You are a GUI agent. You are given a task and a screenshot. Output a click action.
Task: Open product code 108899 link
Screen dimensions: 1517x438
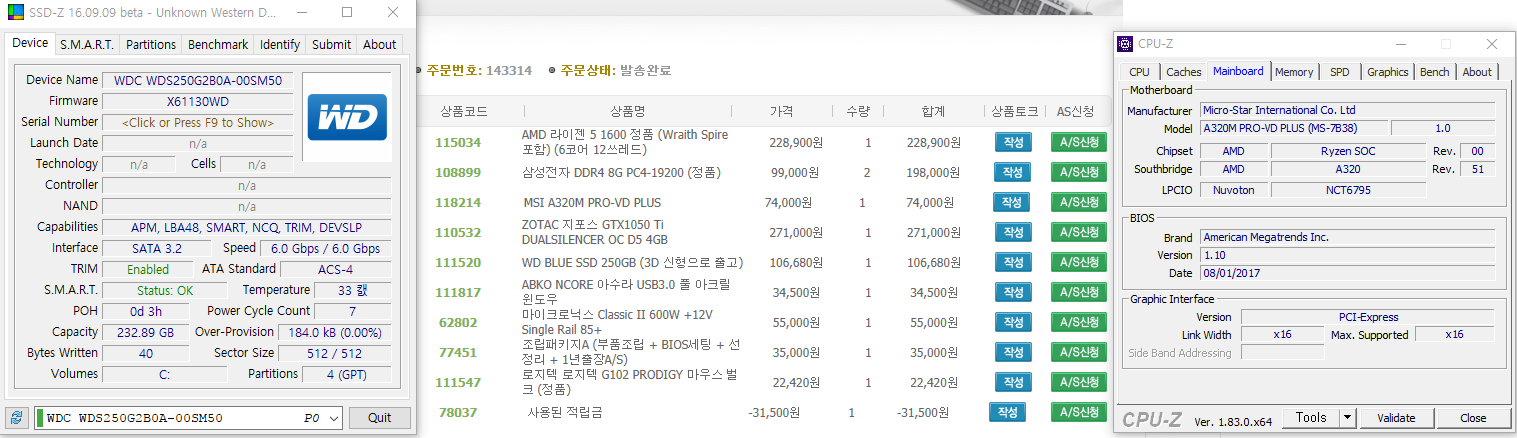[458, 173]
